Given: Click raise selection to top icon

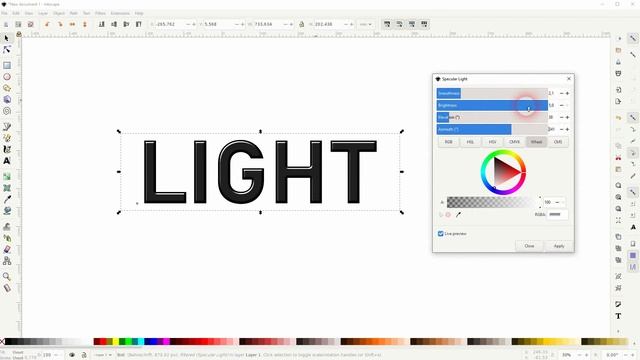Looking at the screenshot, I should (139, 24).
